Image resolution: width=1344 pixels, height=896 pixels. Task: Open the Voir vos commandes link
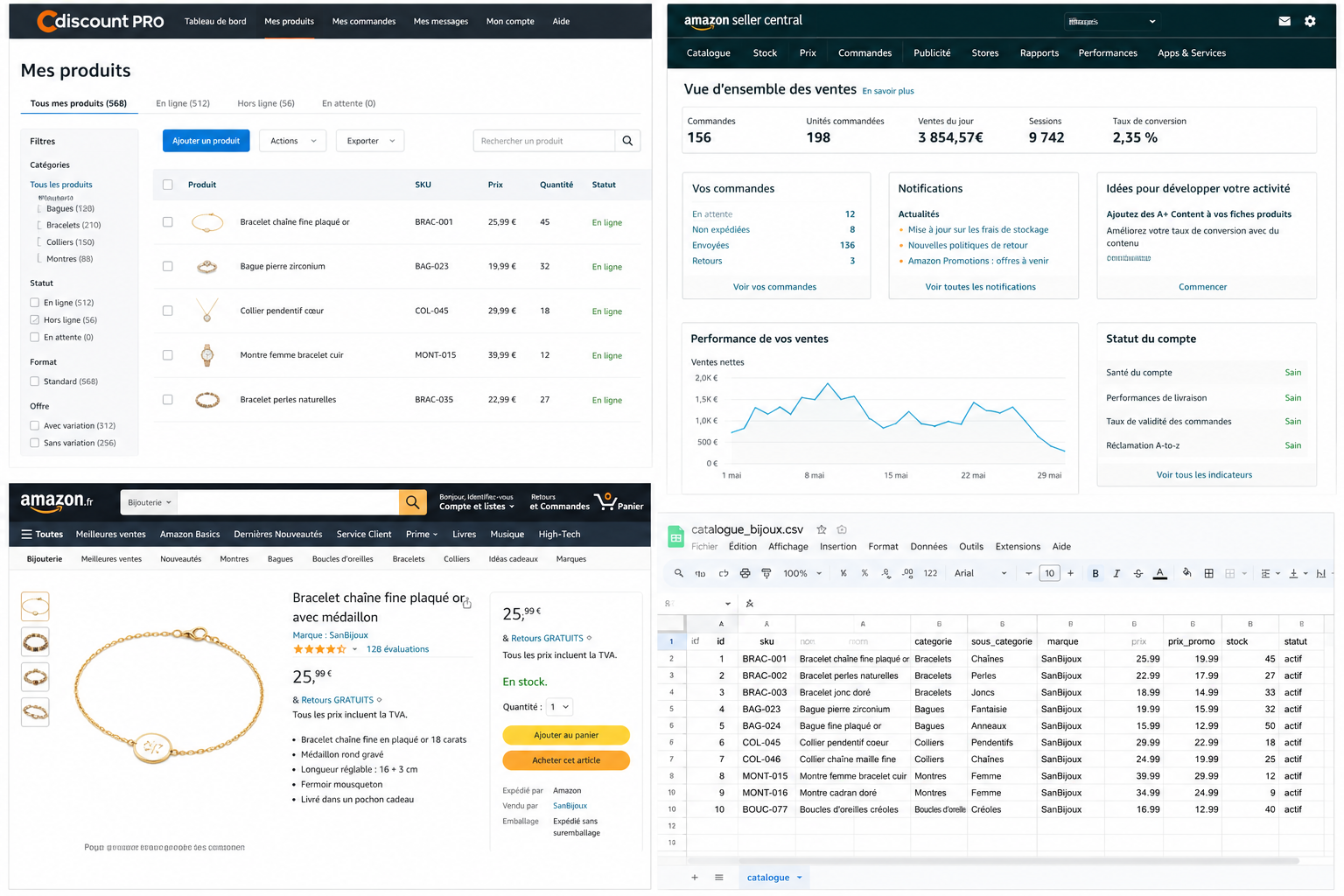(x=774, y=287)
